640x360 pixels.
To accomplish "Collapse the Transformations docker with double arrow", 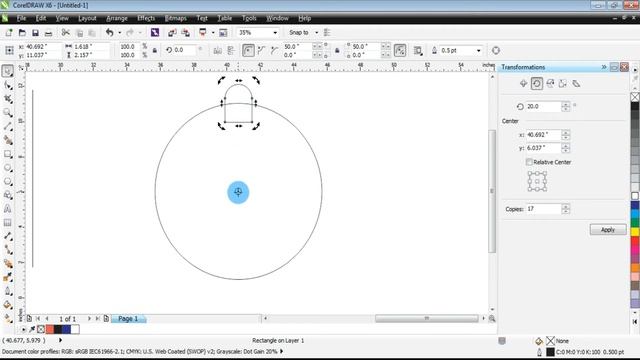I will [604, 67].
